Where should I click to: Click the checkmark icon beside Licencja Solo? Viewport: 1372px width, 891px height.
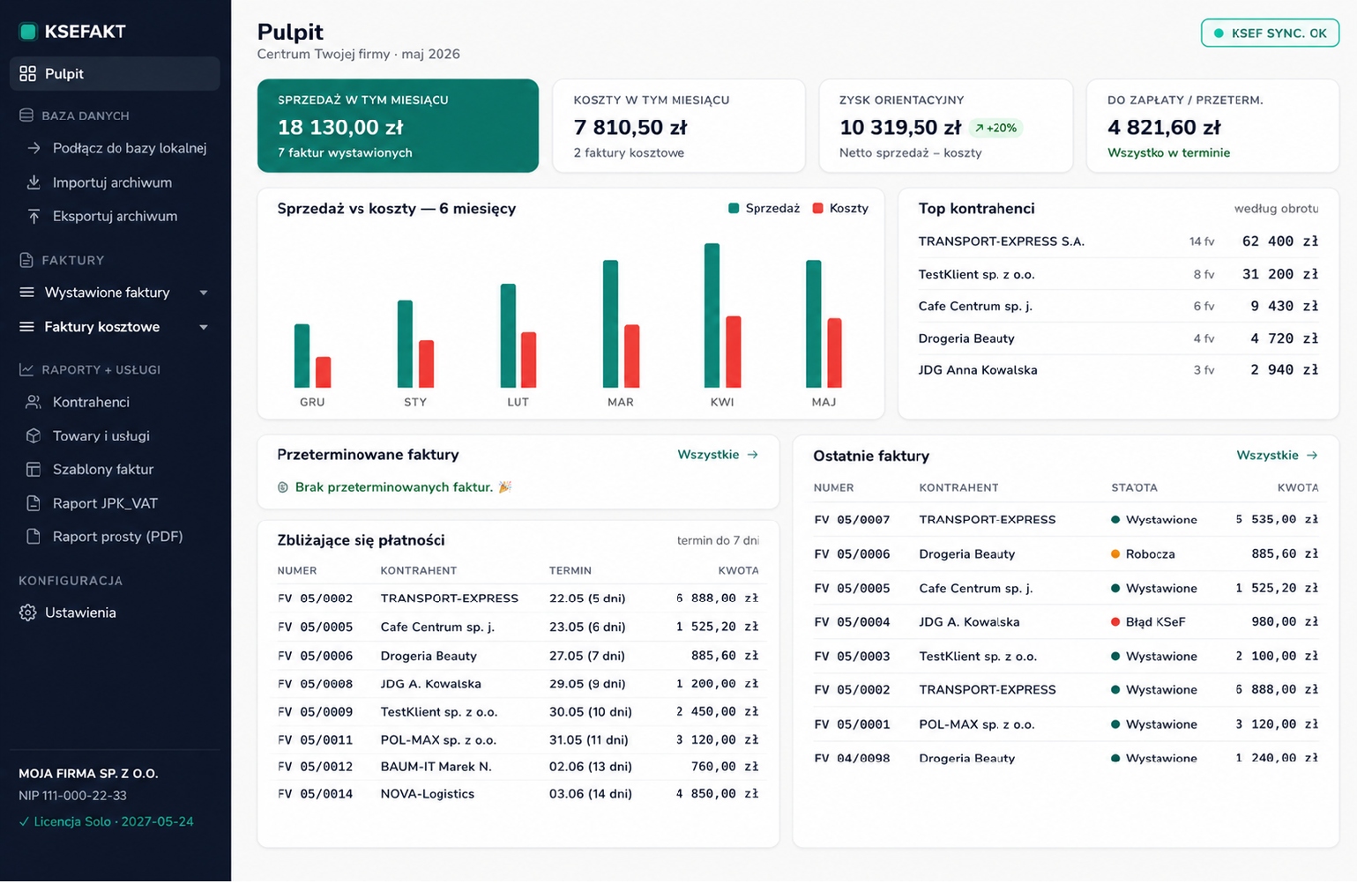click(x=24, y=821)
